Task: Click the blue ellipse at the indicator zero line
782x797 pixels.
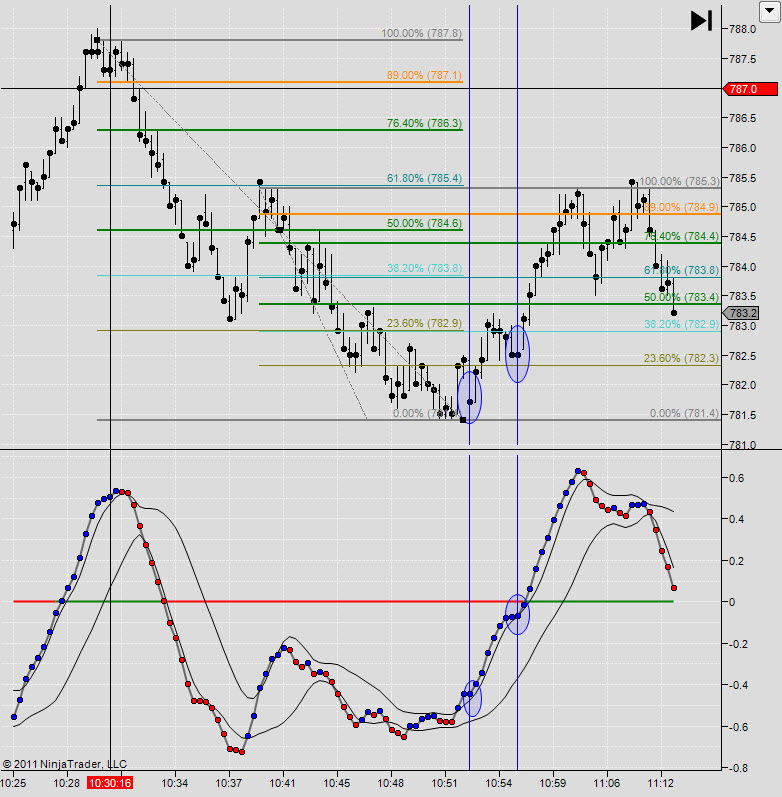Action: 517,614
